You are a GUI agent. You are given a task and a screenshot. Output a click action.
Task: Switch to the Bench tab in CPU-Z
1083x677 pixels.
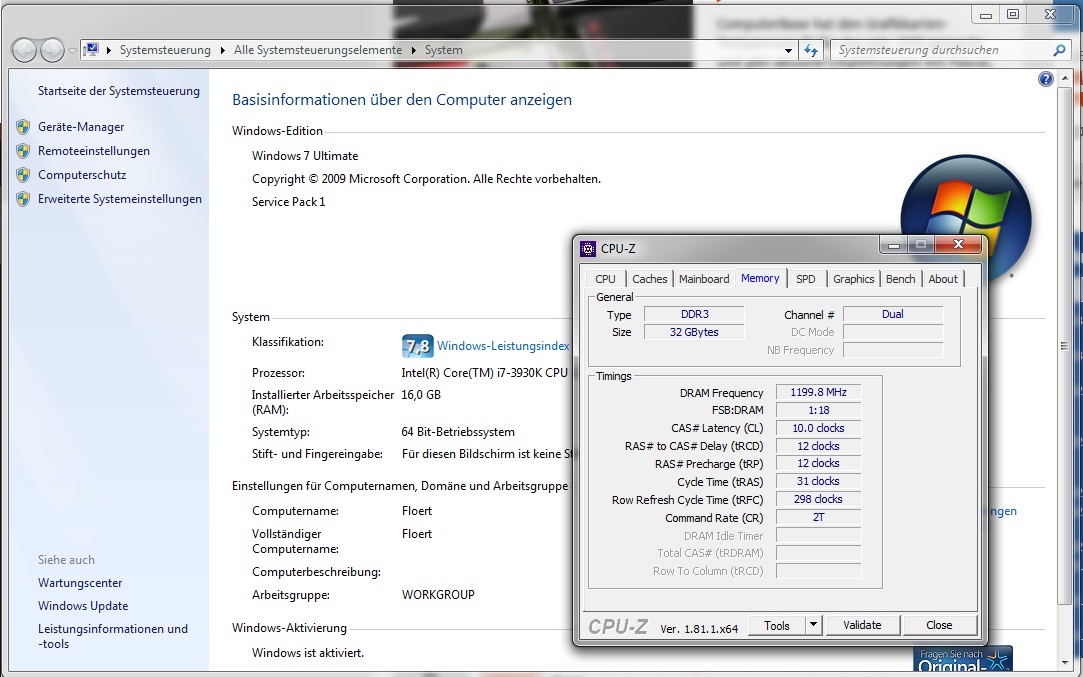click(x=900, y=279)
